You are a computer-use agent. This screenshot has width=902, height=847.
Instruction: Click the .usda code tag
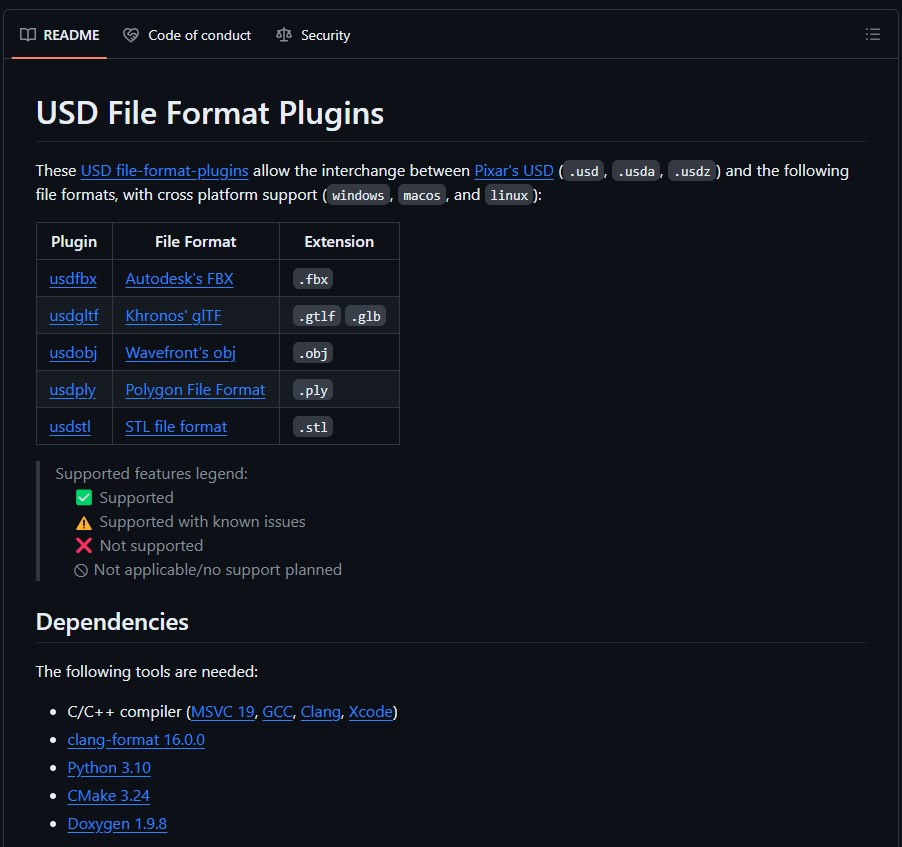click(636, 171)
